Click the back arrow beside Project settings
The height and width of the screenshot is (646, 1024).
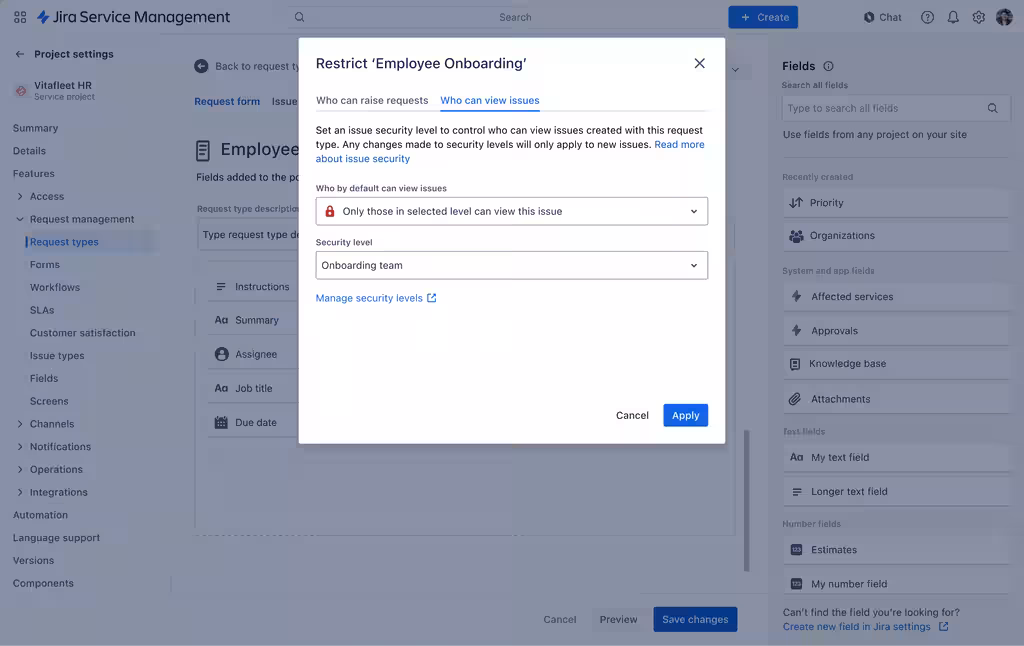coord(20,54)
